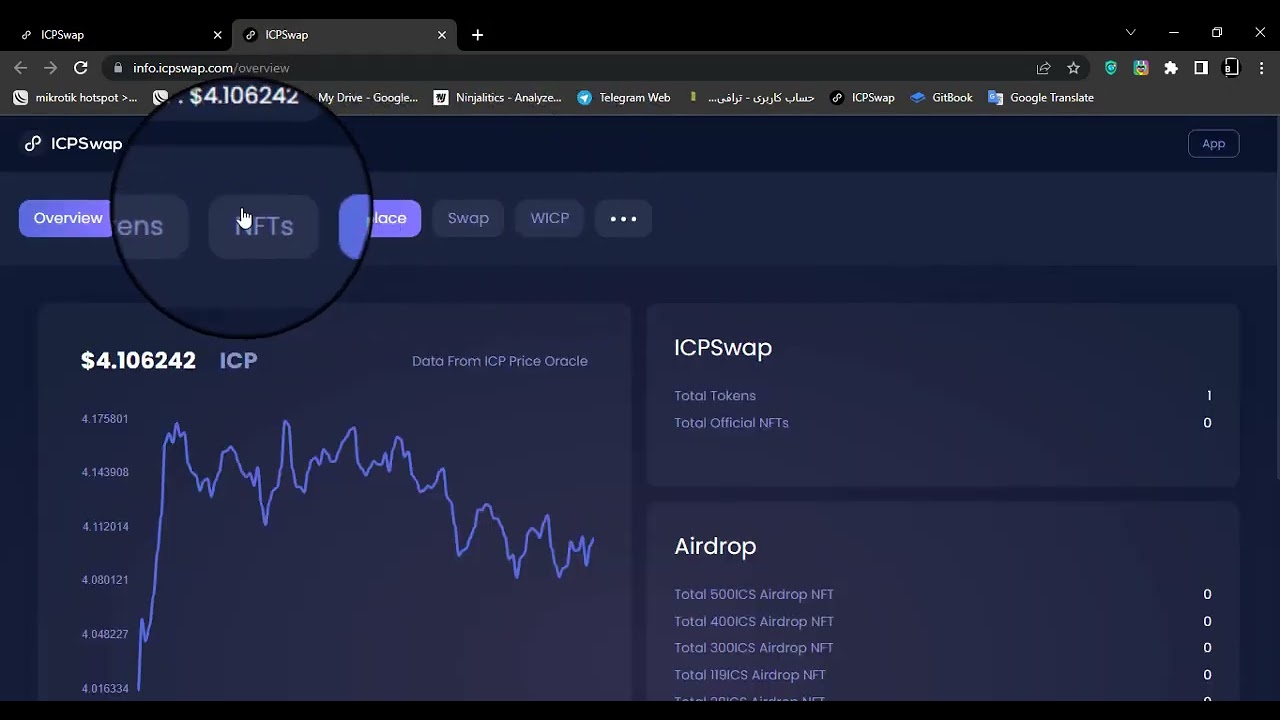Click the Total Tokens value 1
The height and width of the screenshot is (720, 1280).
(x=1209, y=396)
